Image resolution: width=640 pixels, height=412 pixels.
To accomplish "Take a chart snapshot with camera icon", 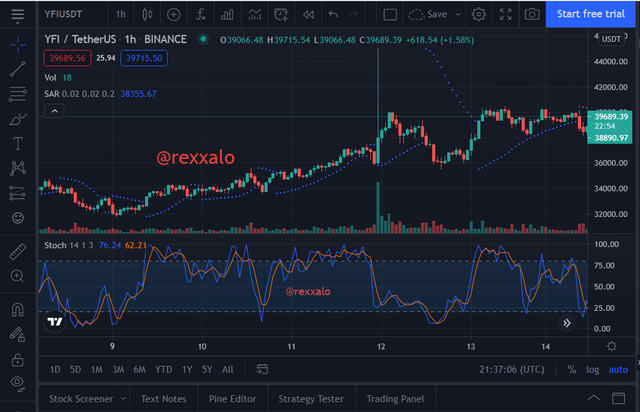I will 532,15.
